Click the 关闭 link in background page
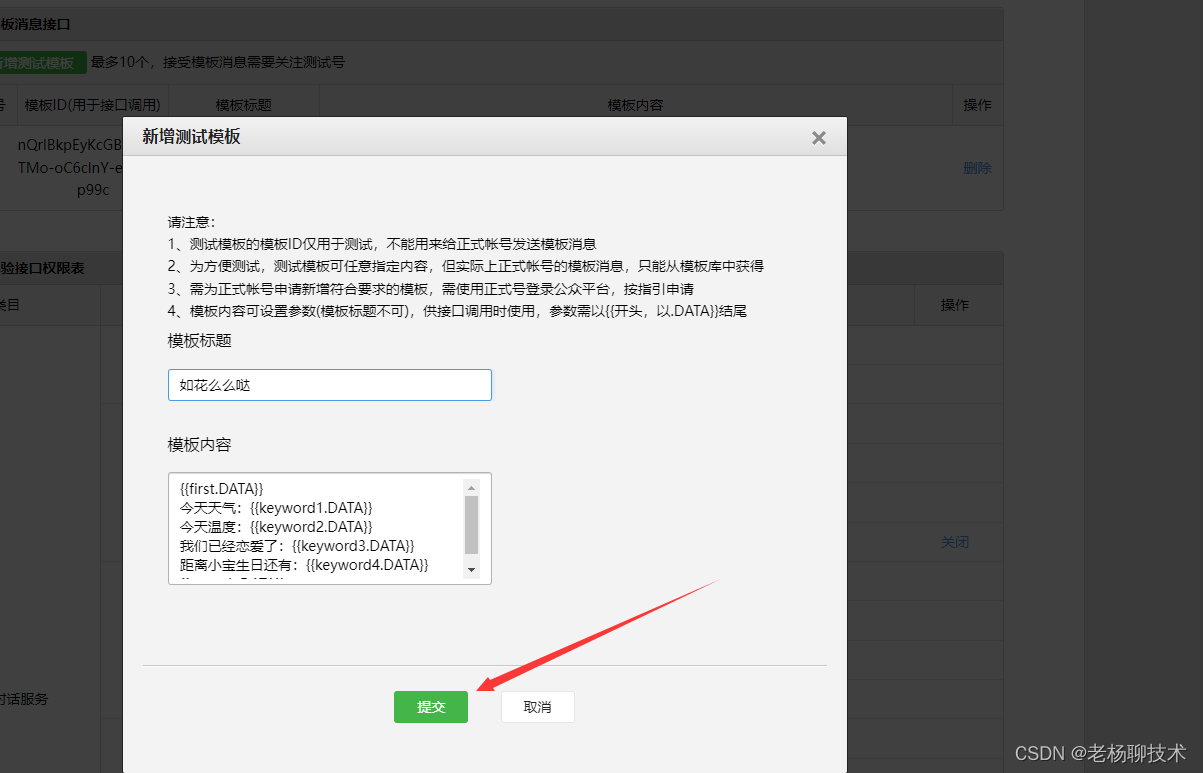Viewport: 1203px width, 773px height. point(955,542)
